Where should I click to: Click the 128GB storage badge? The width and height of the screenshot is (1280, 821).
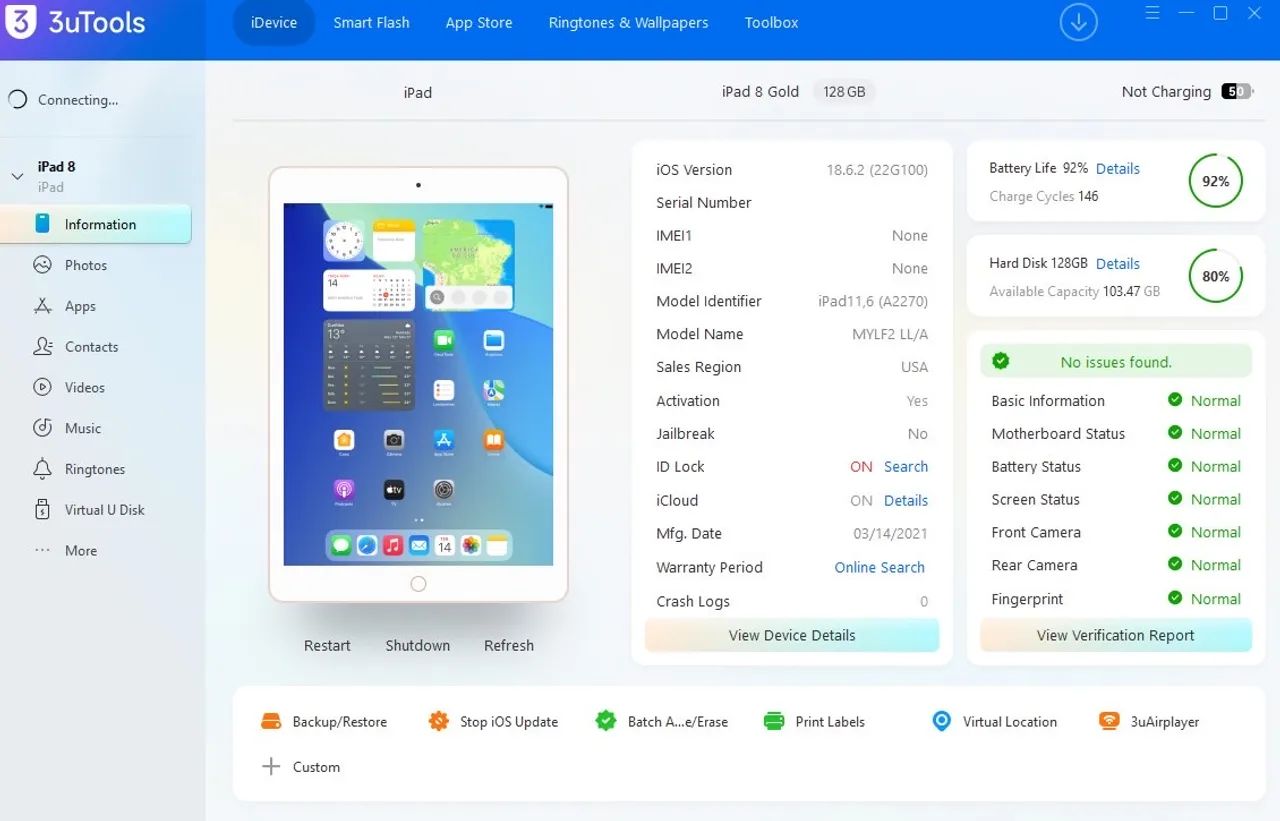point(844,92)
